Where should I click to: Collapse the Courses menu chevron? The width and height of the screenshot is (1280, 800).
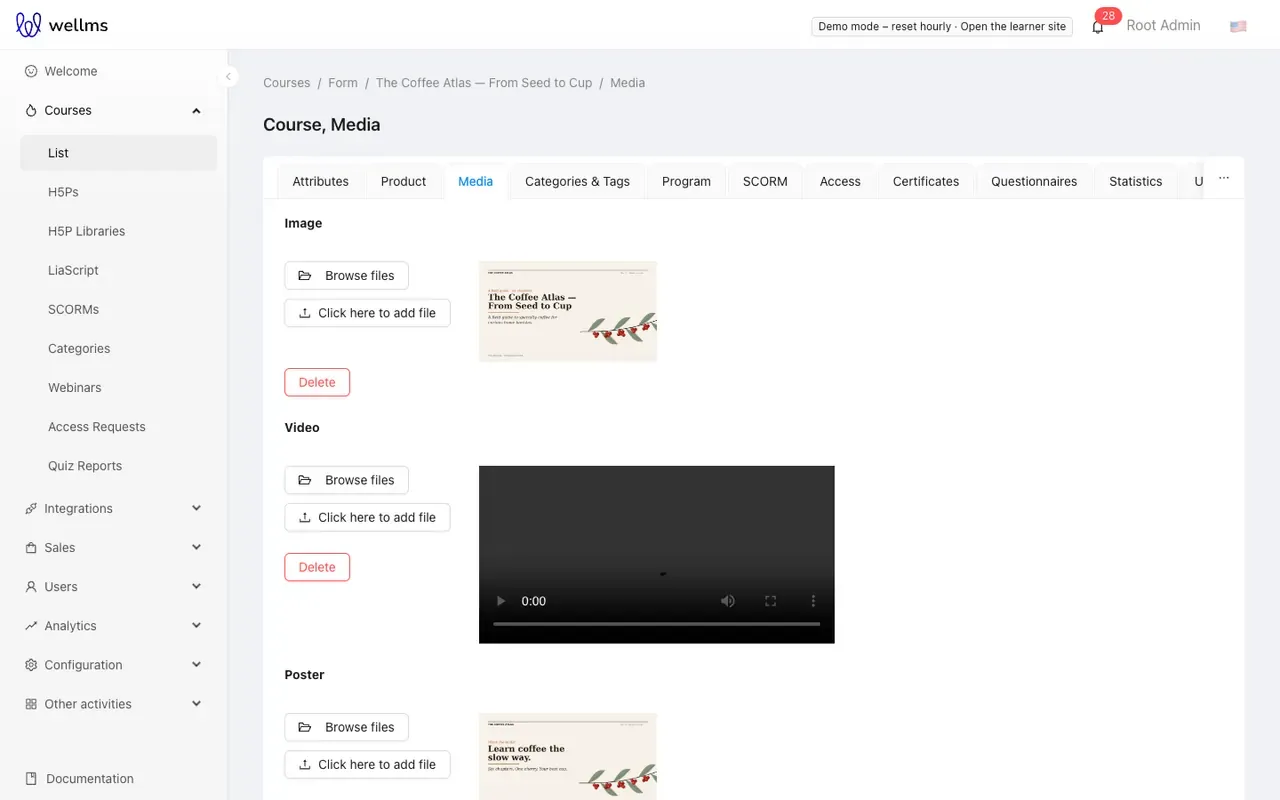196,111
